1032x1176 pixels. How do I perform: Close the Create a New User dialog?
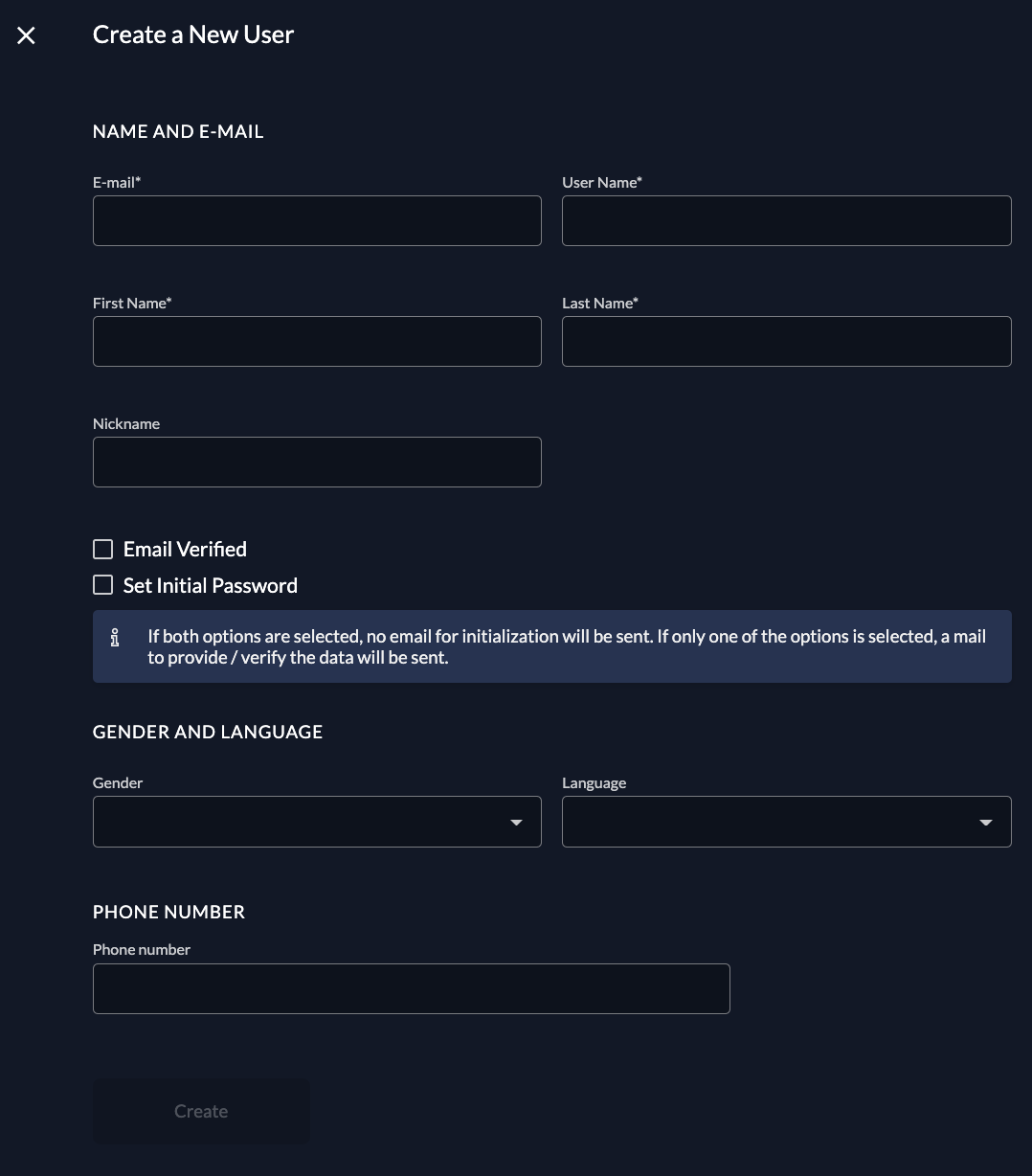click(26, 35)
